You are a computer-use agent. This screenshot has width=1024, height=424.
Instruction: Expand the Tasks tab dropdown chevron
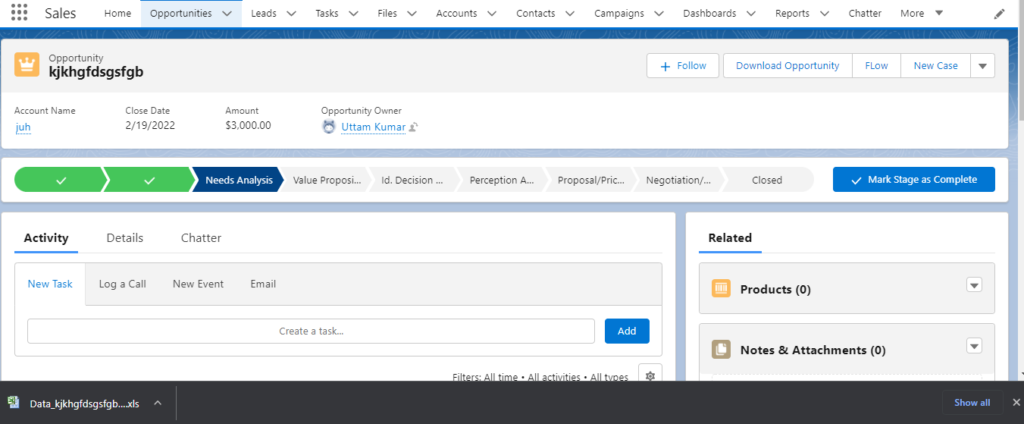[x=353, y=13]
